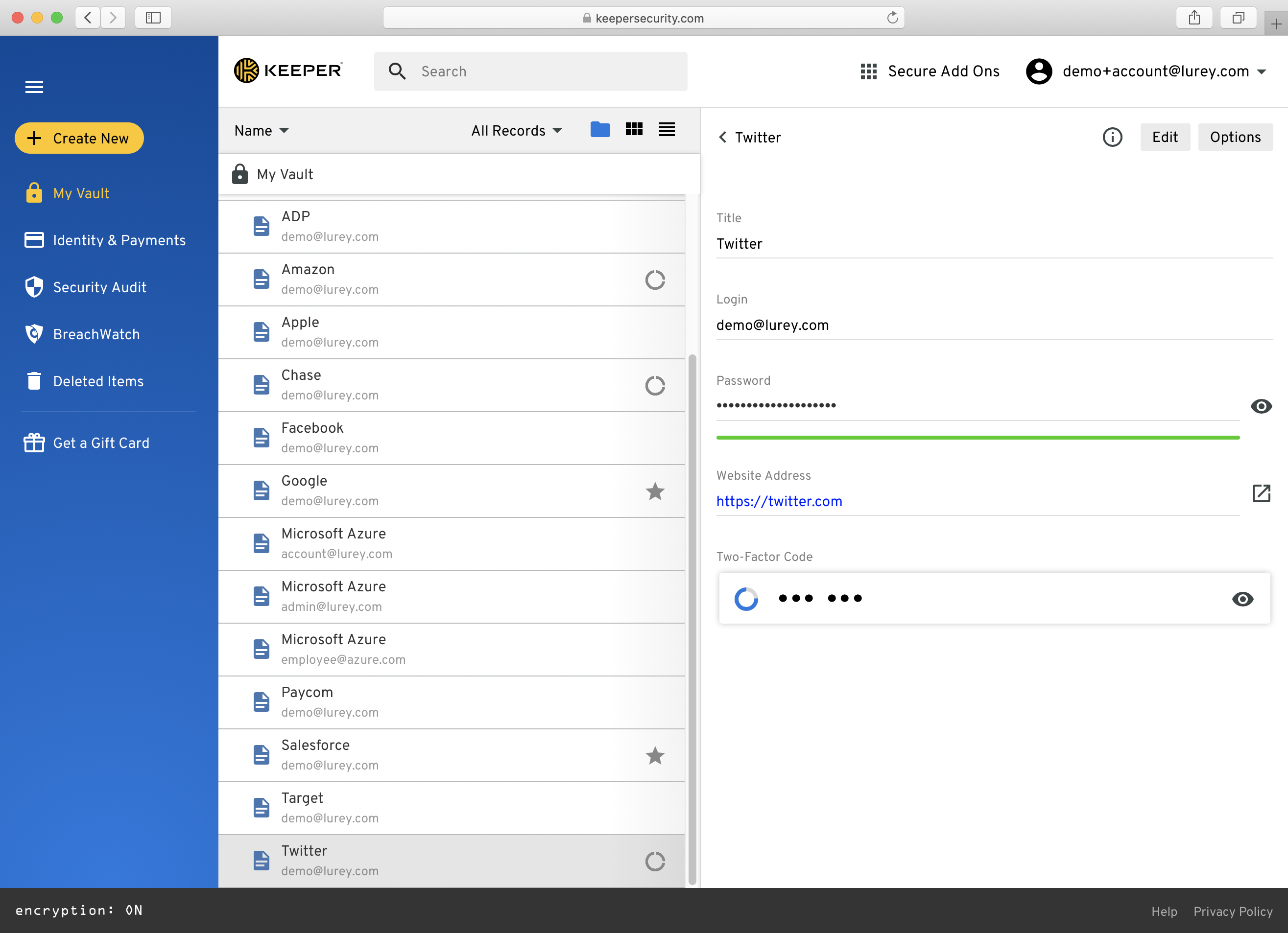The height and width of the screenshot is (933, 1288).
Task: Select the Apple record
Action: point(452,332)
